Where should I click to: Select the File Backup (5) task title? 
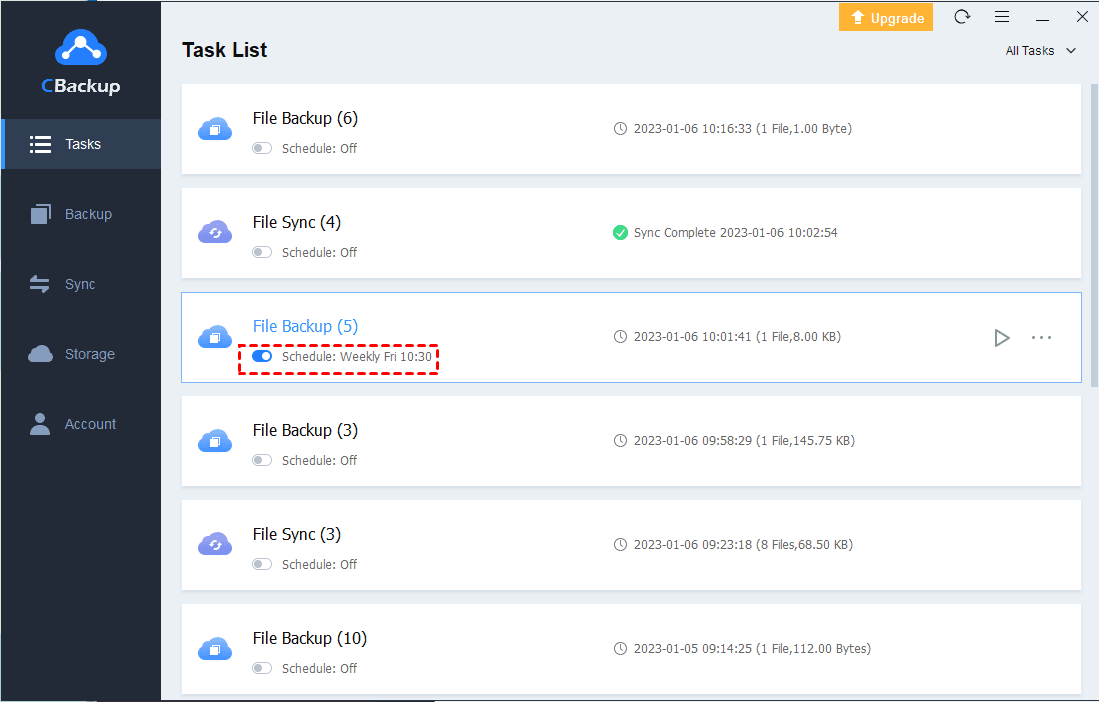[305, 326]
